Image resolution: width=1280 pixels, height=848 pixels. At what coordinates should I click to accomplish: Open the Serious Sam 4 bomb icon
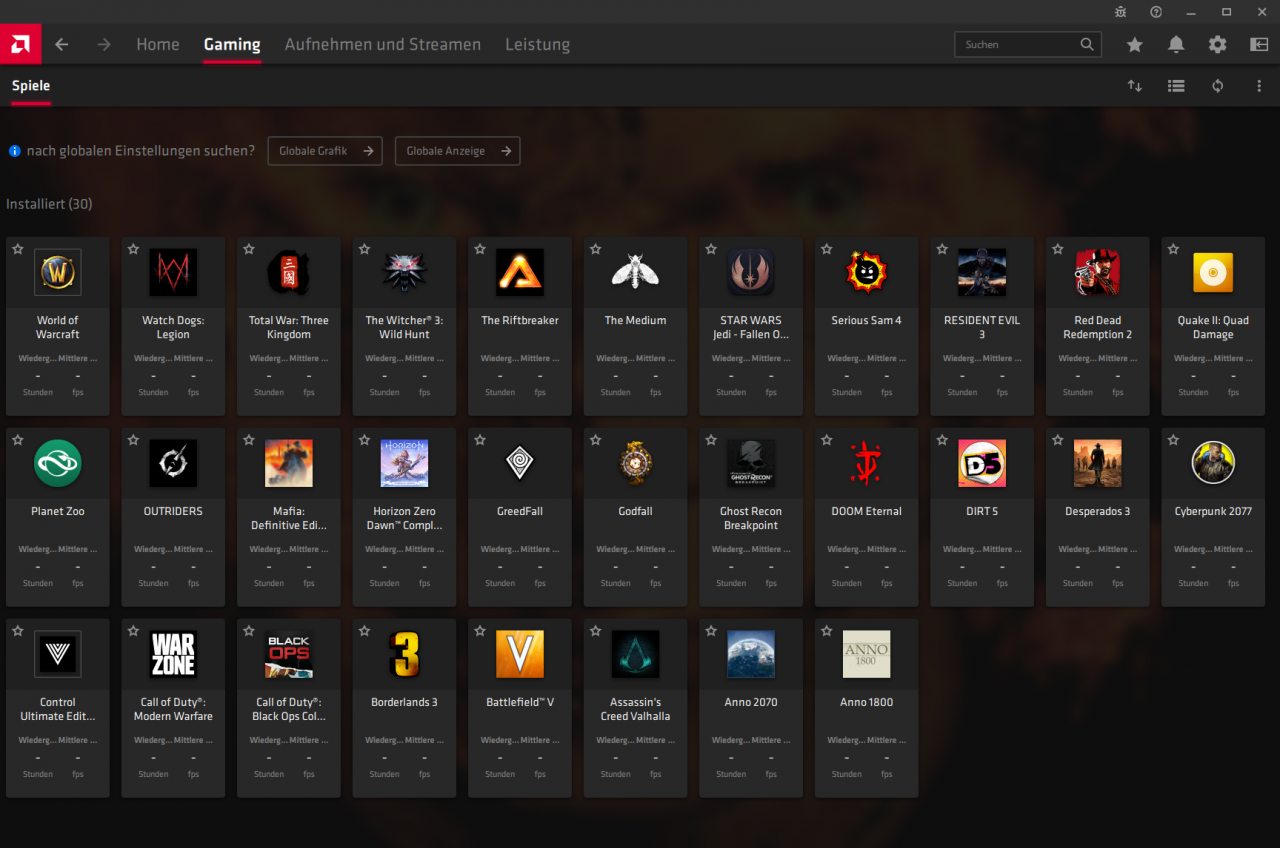[867, 272]
